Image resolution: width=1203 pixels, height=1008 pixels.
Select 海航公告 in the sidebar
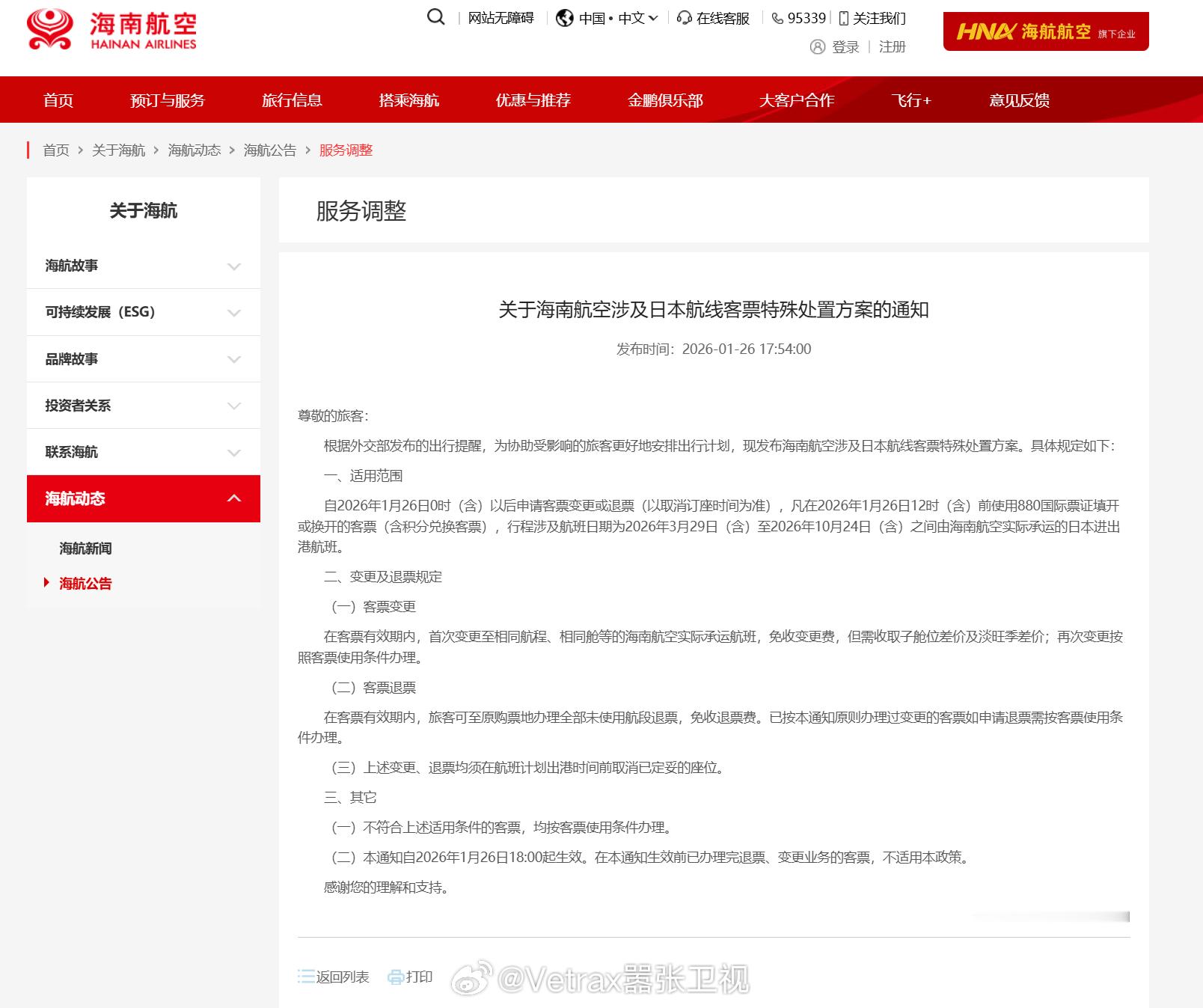click(86, 584)
